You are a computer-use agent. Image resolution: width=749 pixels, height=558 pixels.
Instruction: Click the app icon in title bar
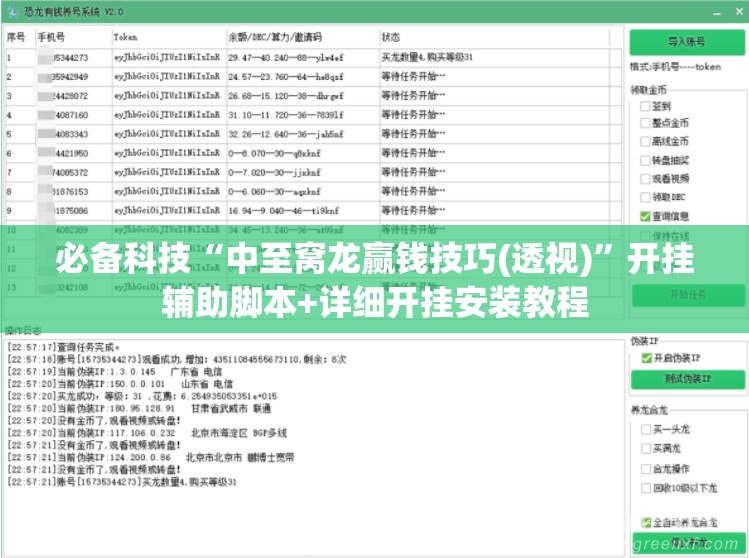pyautogui.click(x=12, y=11)
